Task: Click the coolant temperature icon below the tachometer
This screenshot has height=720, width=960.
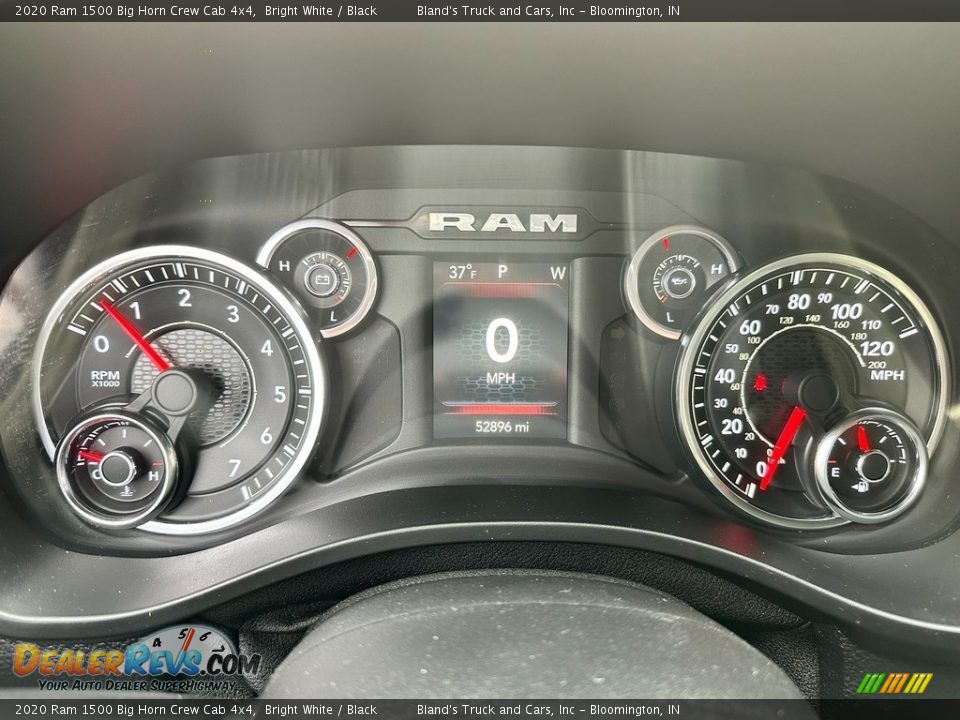Action: (x=126, y=492)
